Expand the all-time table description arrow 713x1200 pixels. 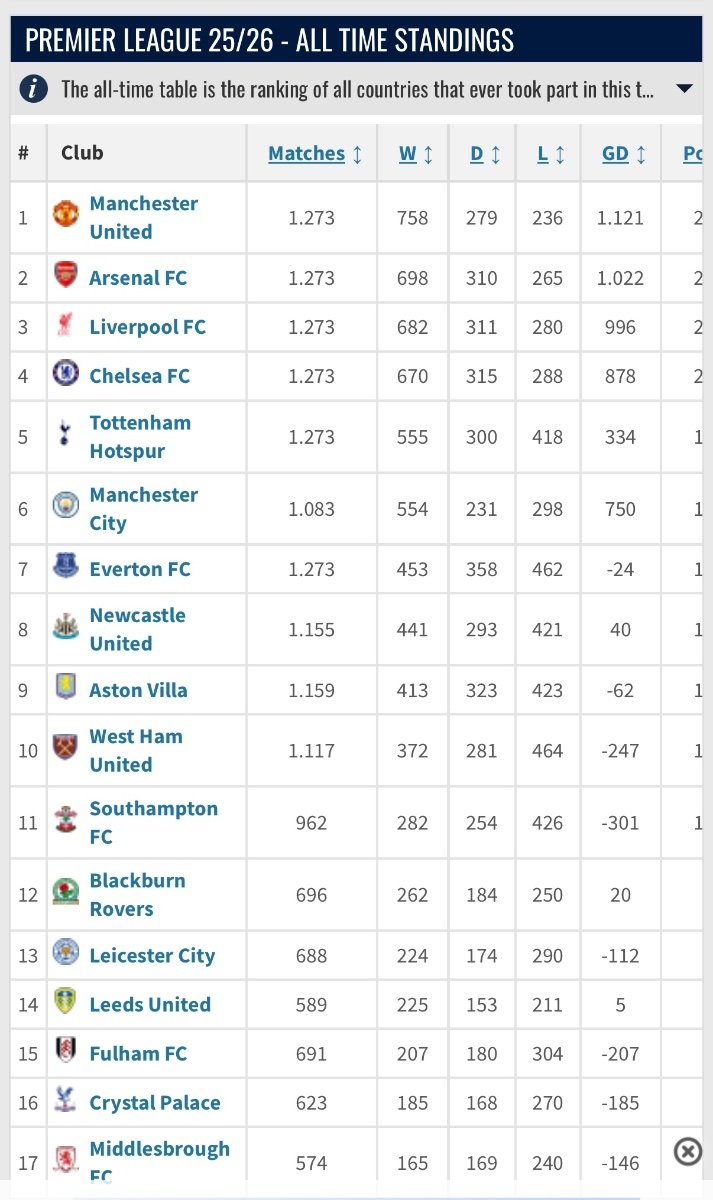684,89
